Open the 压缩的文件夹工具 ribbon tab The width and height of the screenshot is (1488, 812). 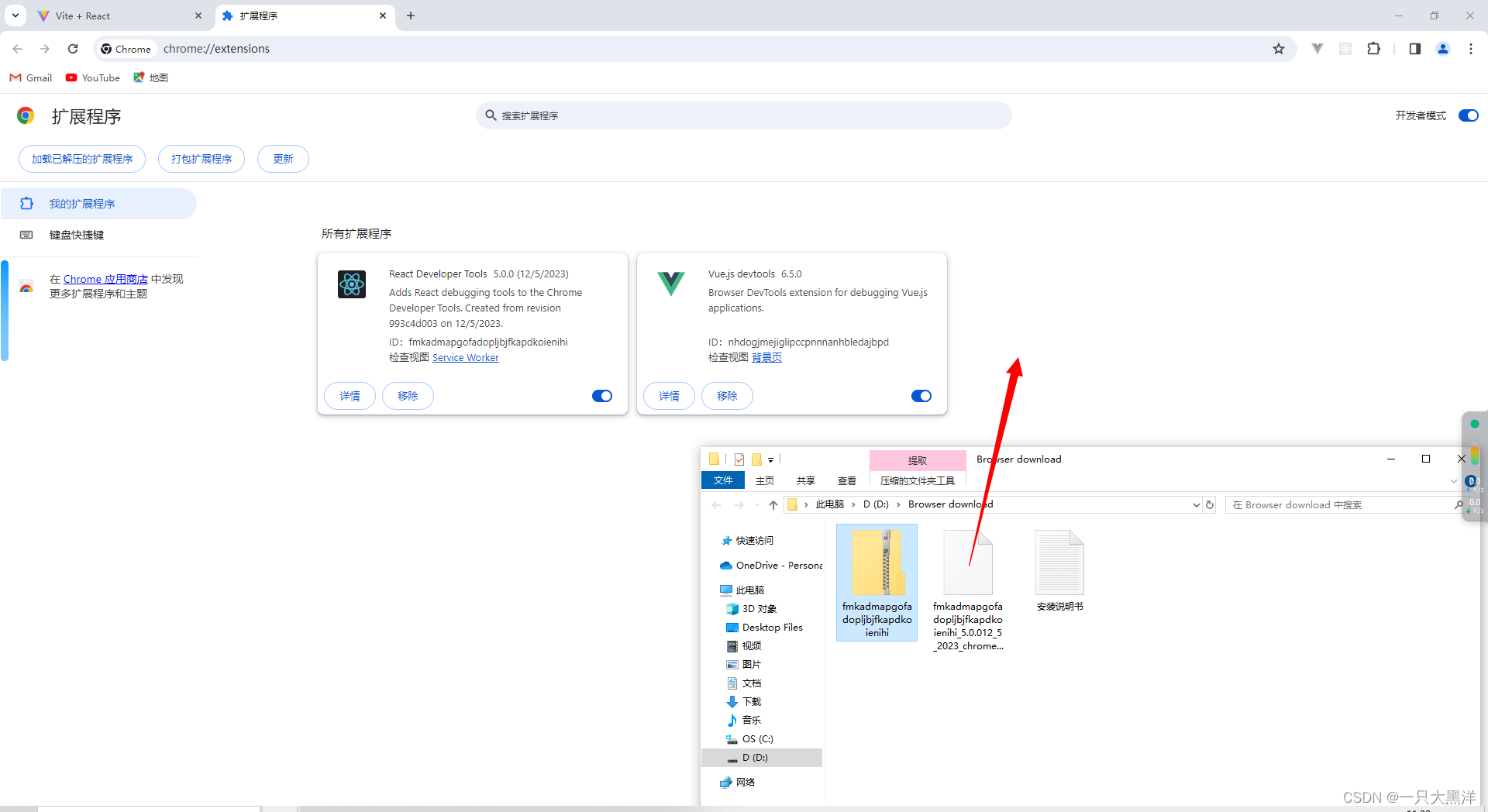pyautogui.click(x=918, y=480)
